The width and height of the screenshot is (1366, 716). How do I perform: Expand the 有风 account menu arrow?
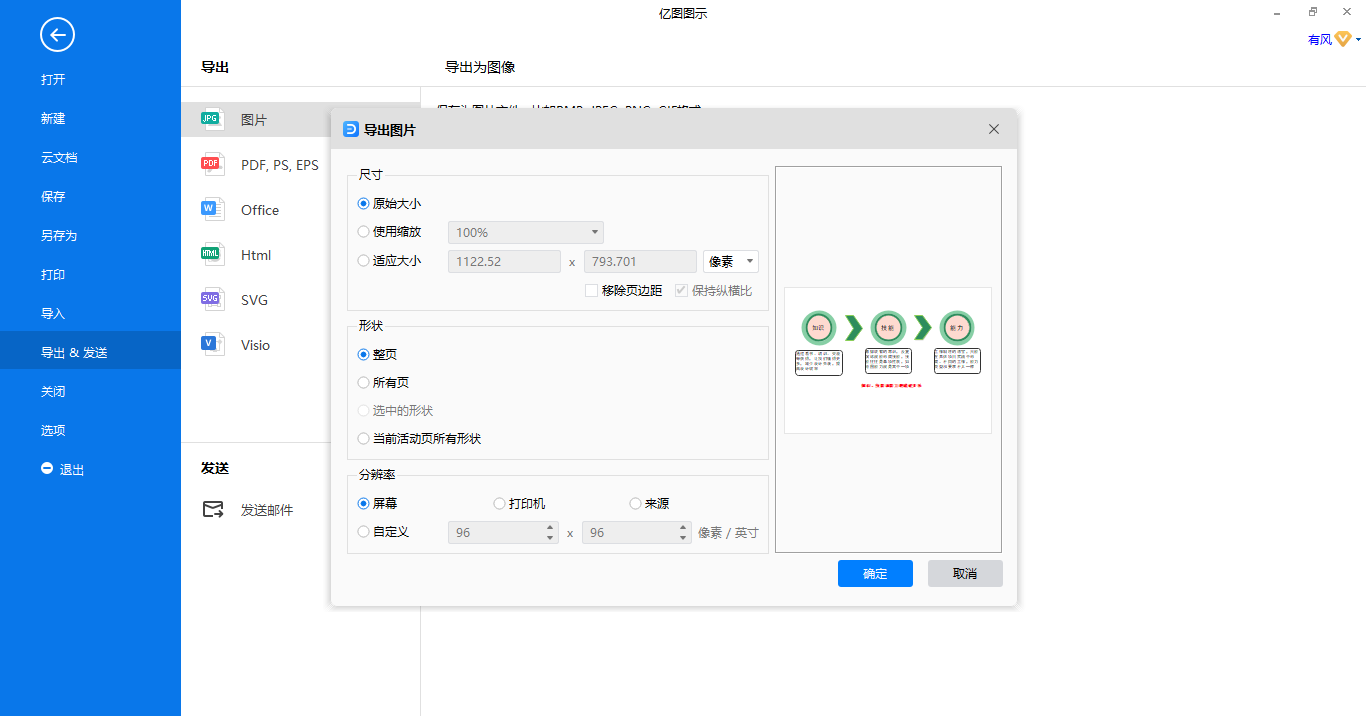(1358, 40)
